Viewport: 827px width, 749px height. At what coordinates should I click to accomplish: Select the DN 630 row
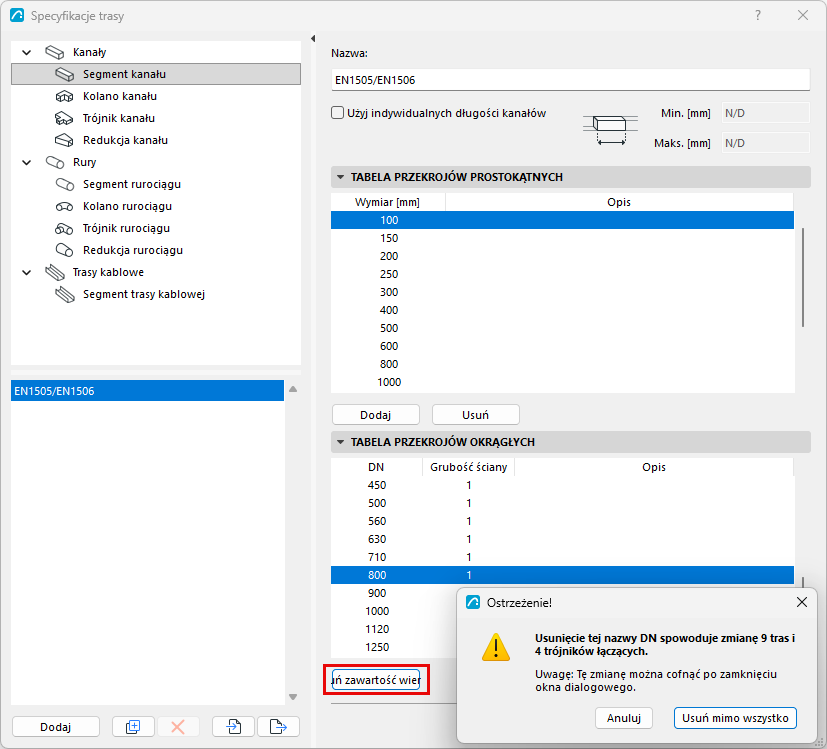click(x=562, y=539)
